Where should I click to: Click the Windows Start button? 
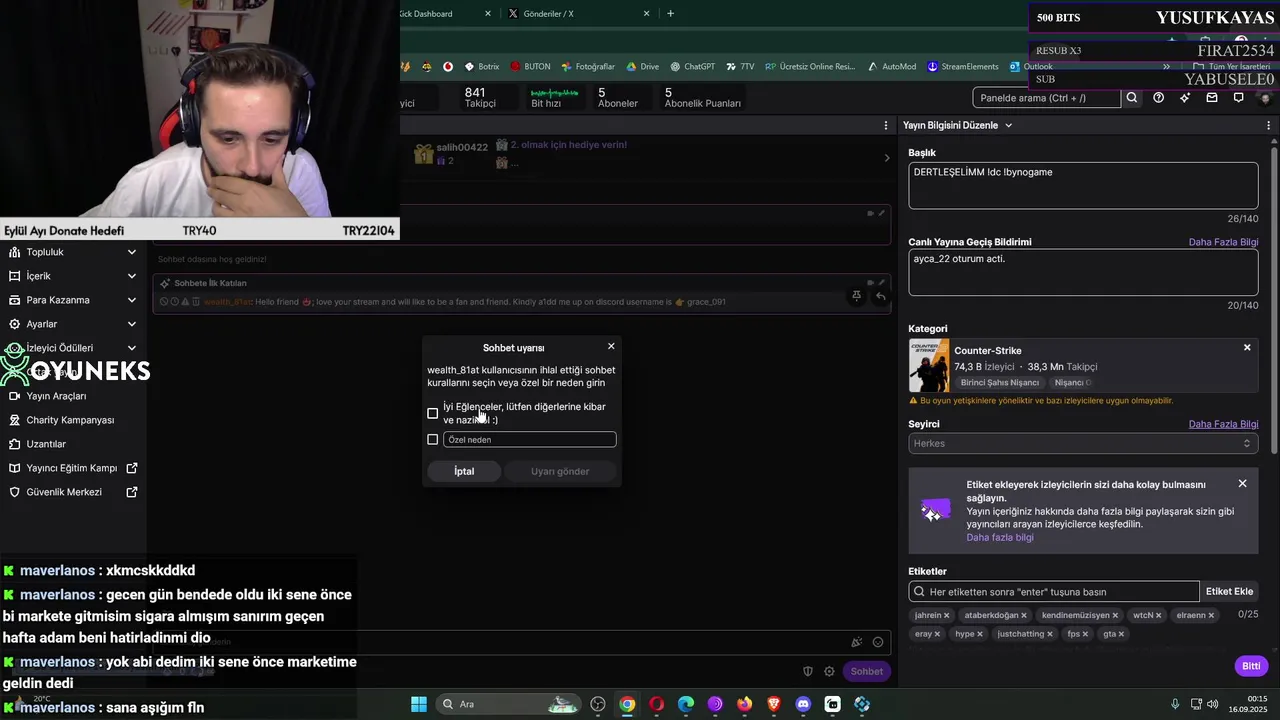pos(419,704)
